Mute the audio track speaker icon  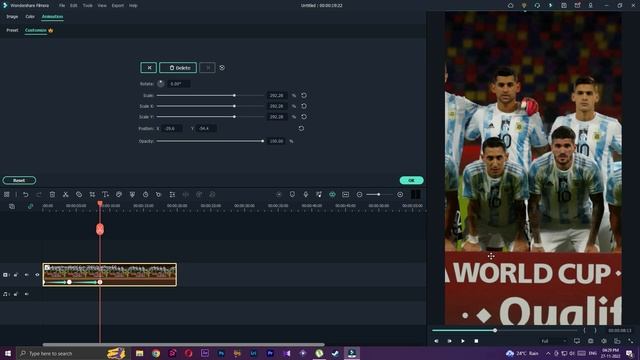tap(27, 294)
